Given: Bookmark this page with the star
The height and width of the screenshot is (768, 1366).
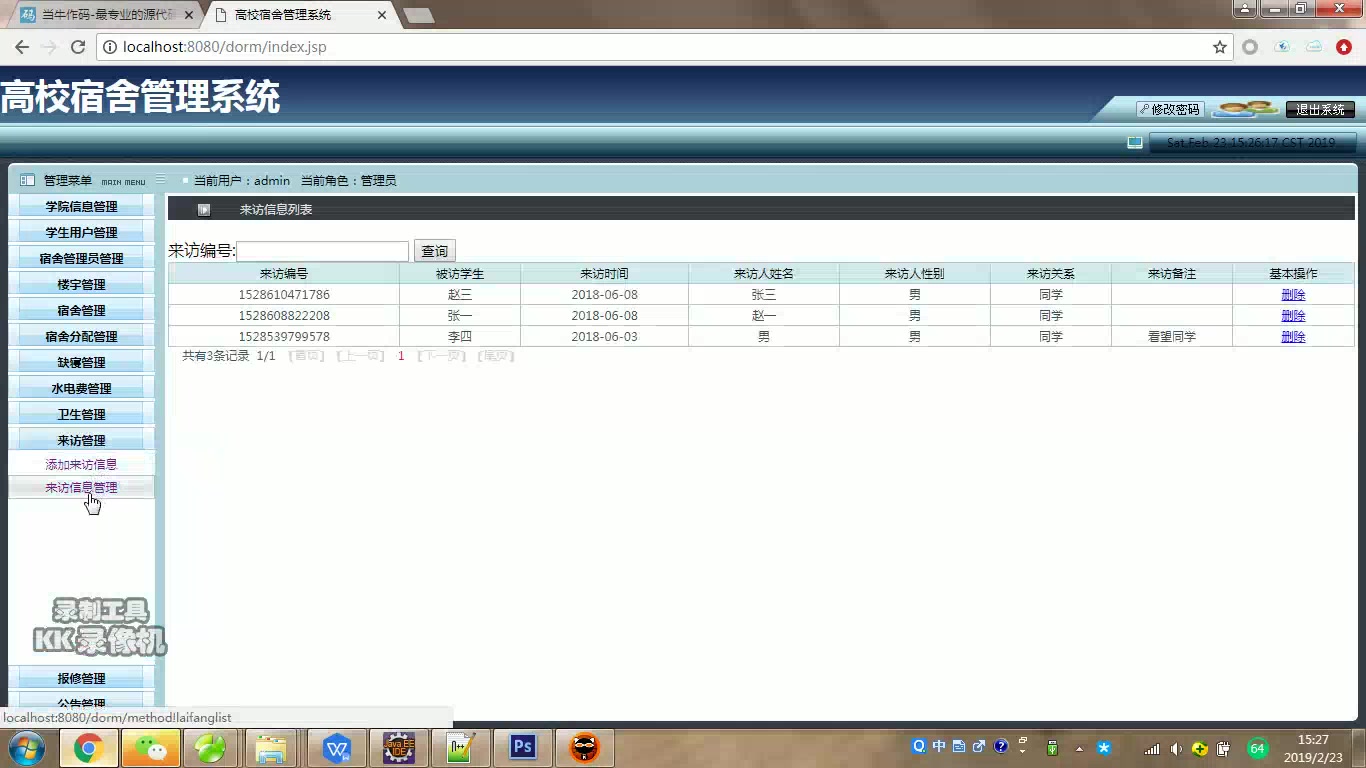Looking at the screenshot, I should [x=1219, y=47].
